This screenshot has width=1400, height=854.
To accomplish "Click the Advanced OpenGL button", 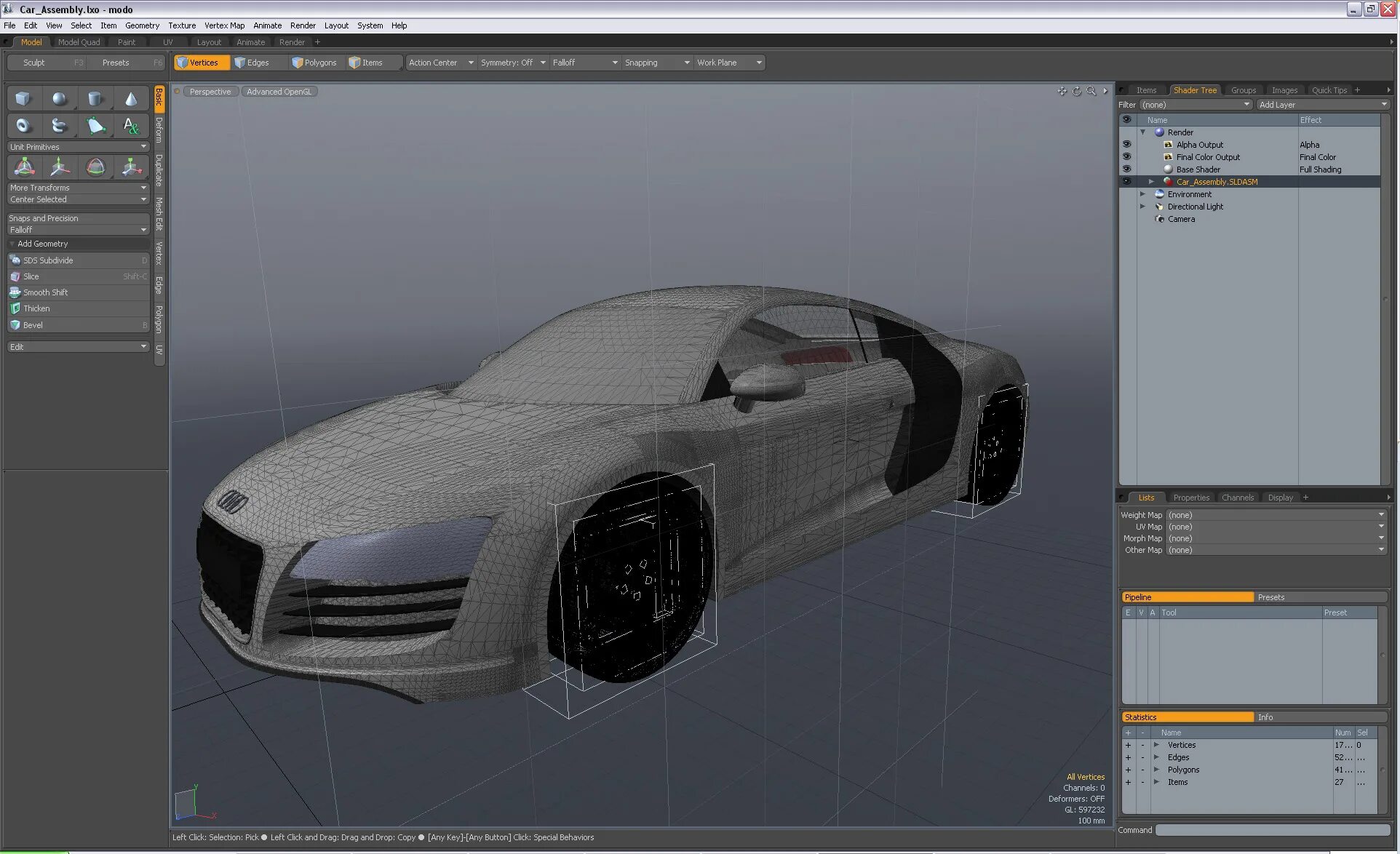I will point(279,92).
